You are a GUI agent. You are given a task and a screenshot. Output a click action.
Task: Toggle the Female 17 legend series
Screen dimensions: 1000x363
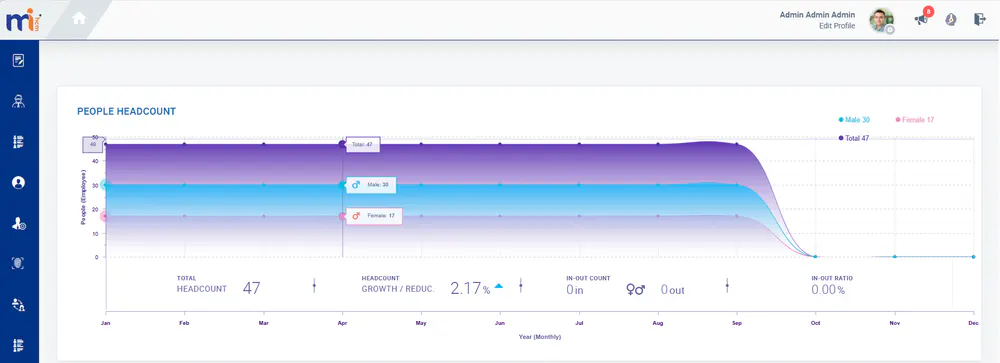[915, 120]
